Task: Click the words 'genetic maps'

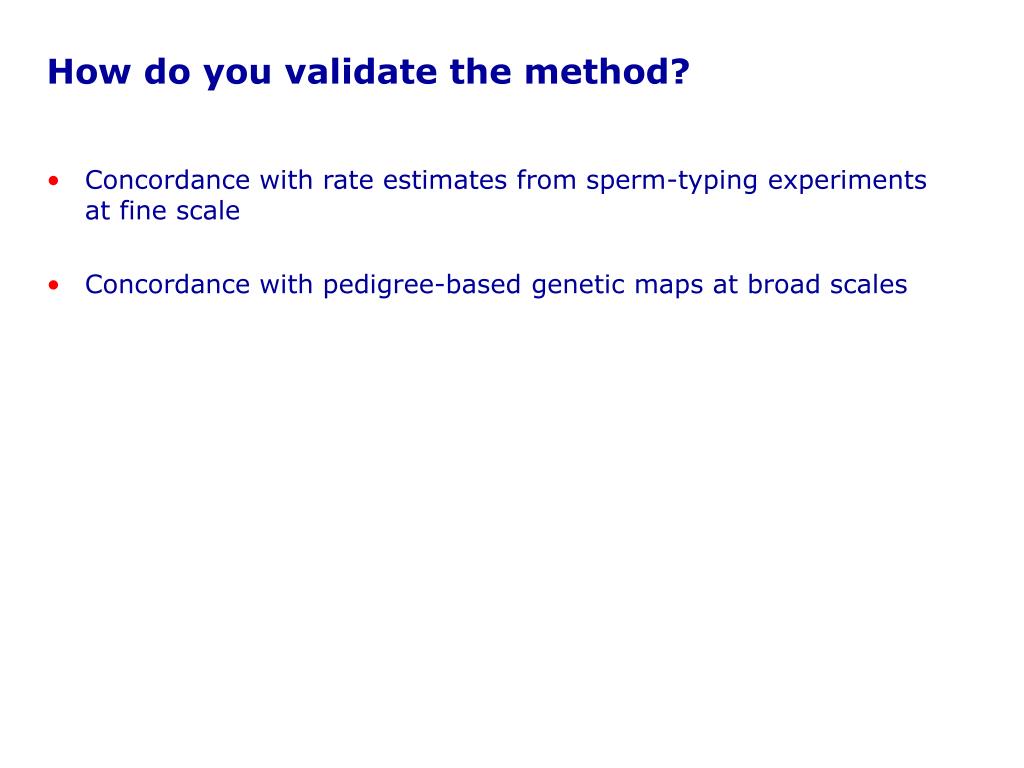Action: pos(617,285)
